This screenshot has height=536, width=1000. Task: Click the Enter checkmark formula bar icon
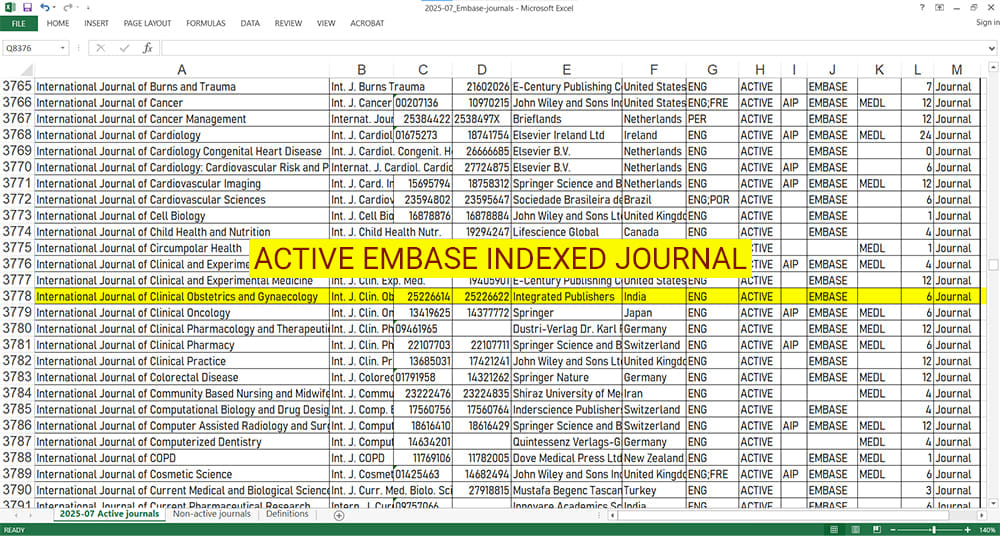(x=124, y=48)
